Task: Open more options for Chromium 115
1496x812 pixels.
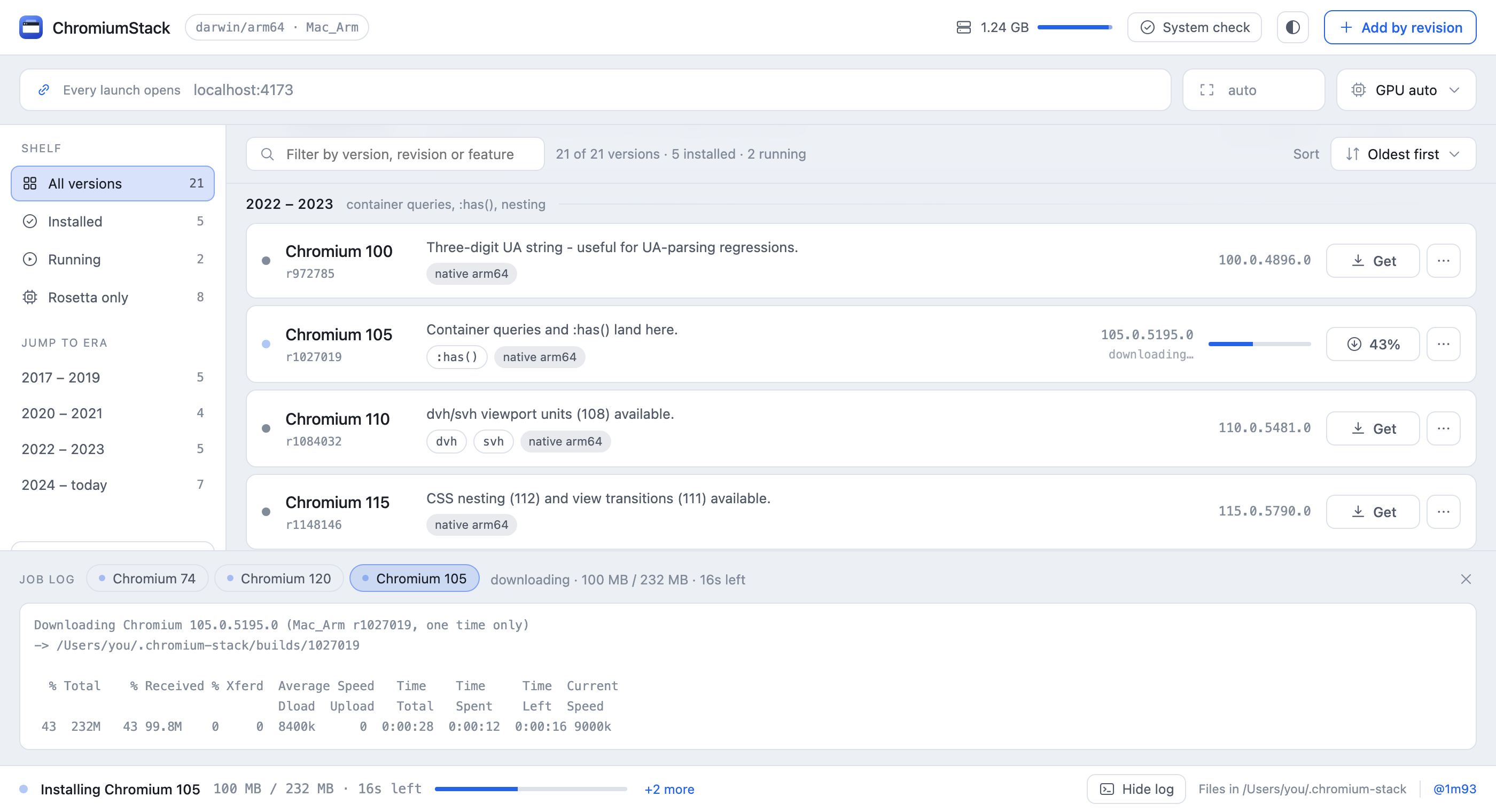Action: coord(1443,512)
